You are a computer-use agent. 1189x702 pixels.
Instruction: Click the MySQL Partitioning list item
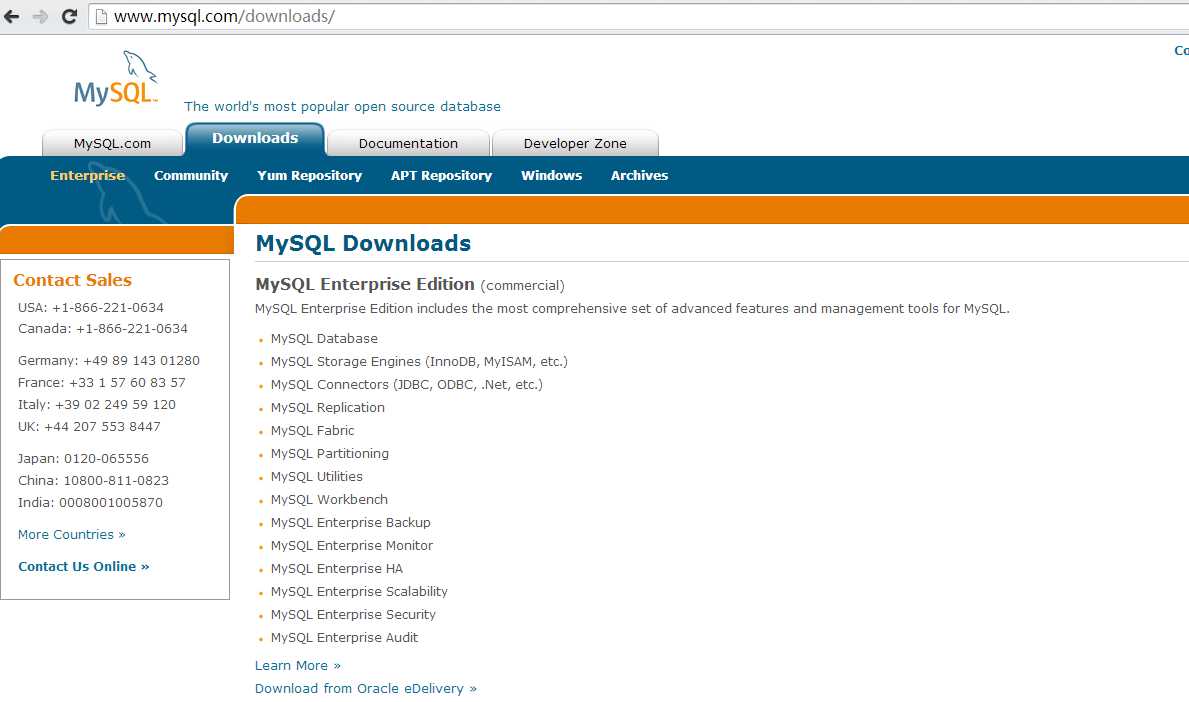tap(330, 453)
